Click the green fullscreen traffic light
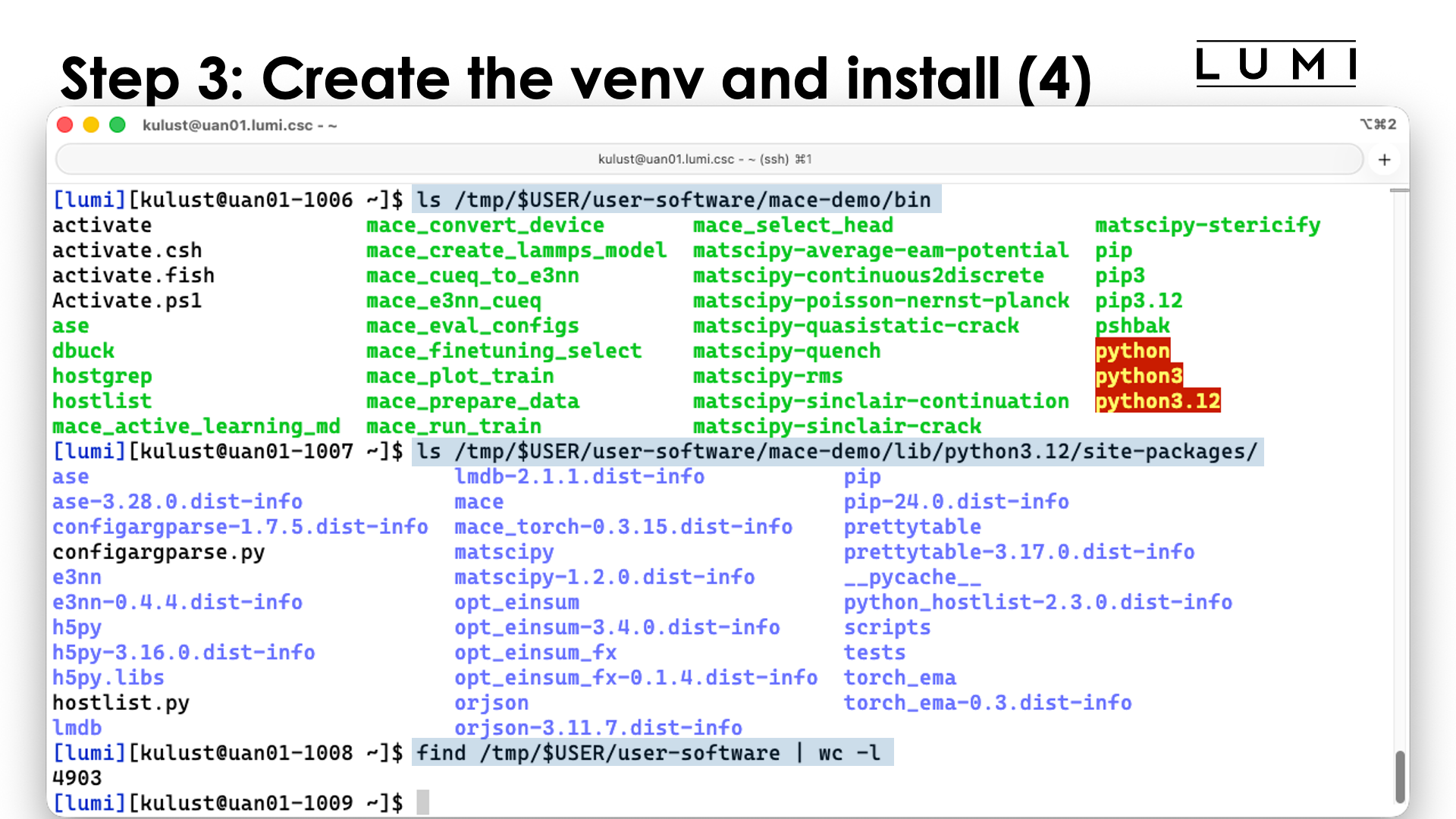1456x819 pixels. click(118, 124)
